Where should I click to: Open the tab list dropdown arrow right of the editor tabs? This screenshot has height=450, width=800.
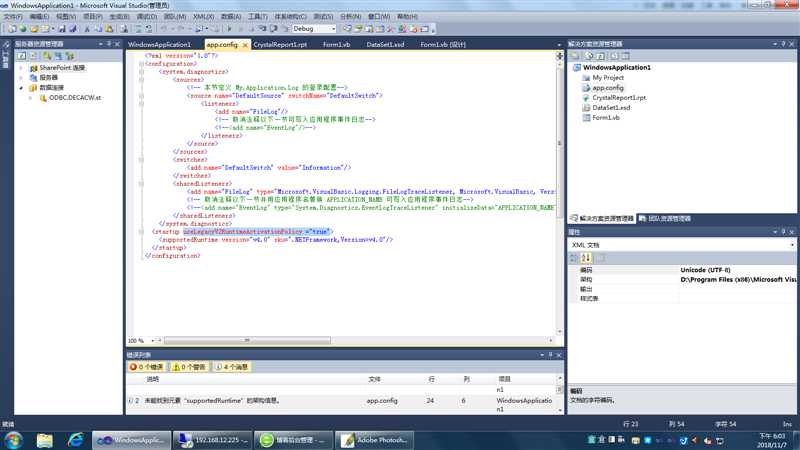tap(559, 45)
